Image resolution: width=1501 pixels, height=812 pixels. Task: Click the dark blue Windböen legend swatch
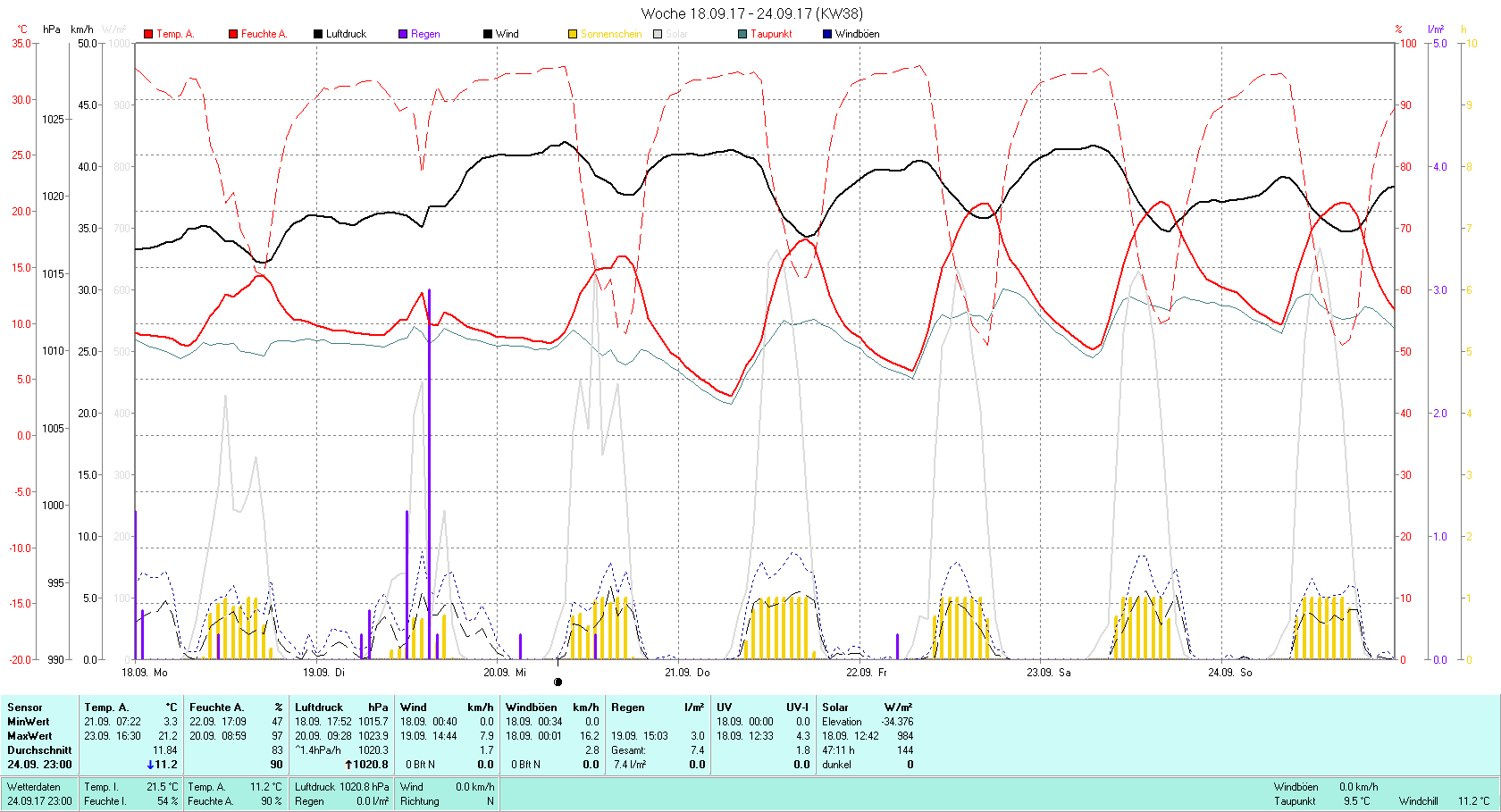point(827,34)
